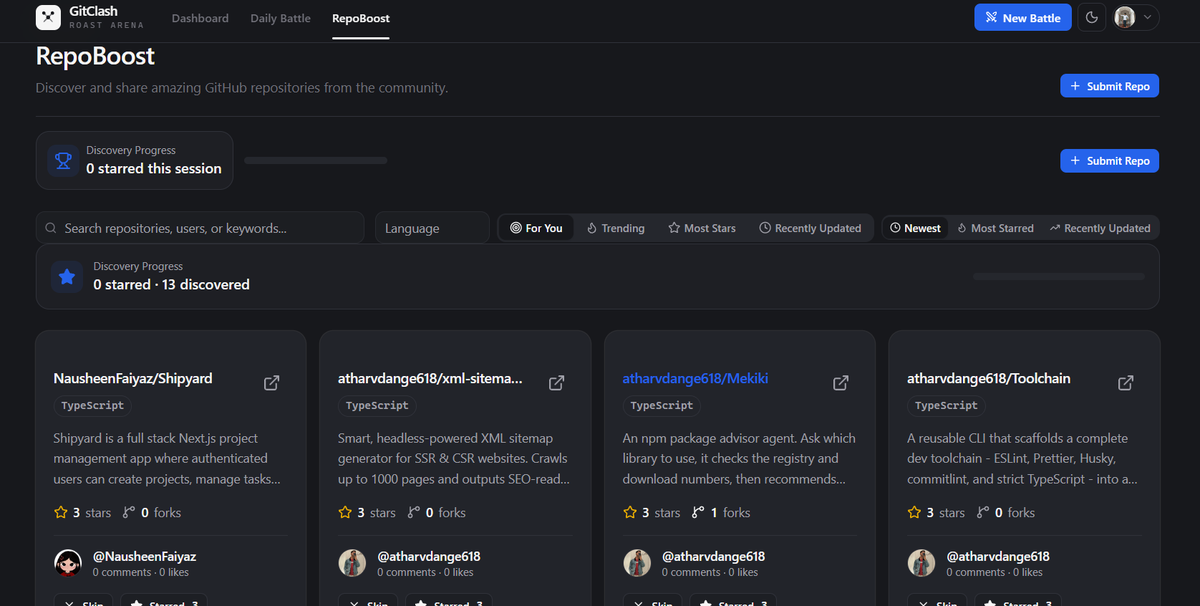Screen dimensions: 1200x606
Task: Open the atharvdange618/xml-sitema... repo title
Action: [431, 379]
